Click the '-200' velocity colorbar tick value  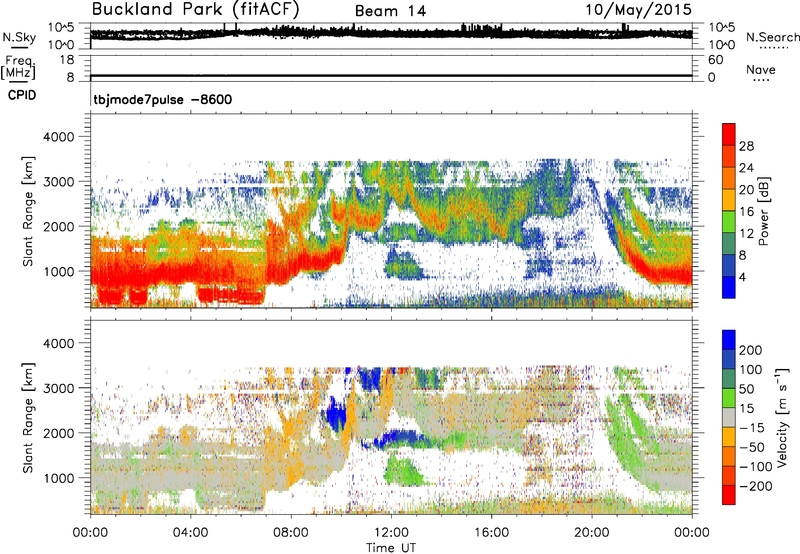tap(756, 486)
